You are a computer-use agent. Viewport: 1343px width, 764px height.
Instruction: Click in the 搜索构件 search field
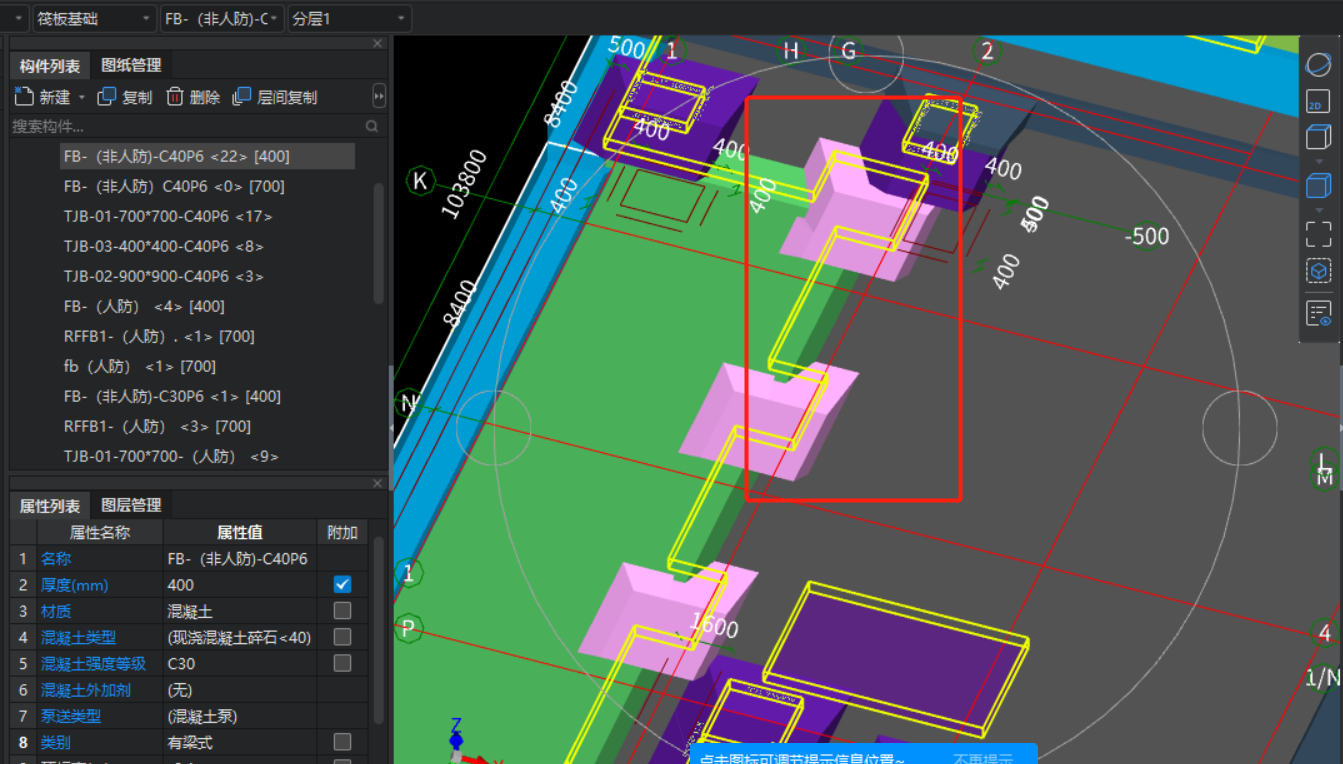[x=186, y=126]
